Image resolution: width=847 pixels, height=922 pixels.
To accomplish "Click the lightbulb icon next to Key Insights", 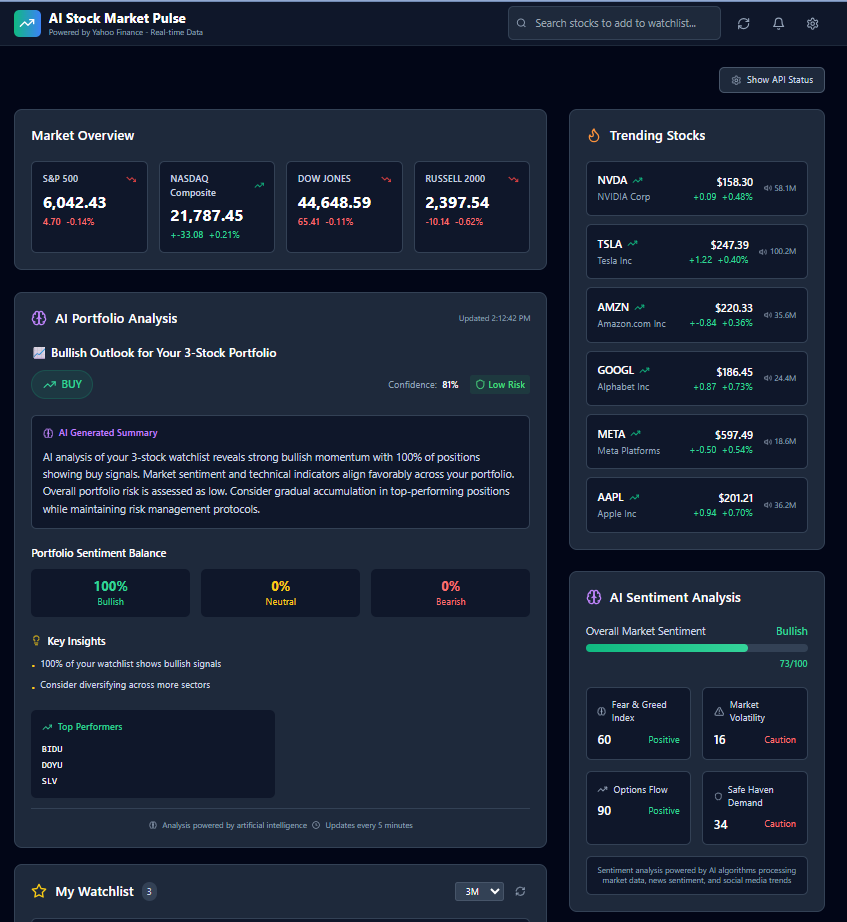I will (36, 641).
